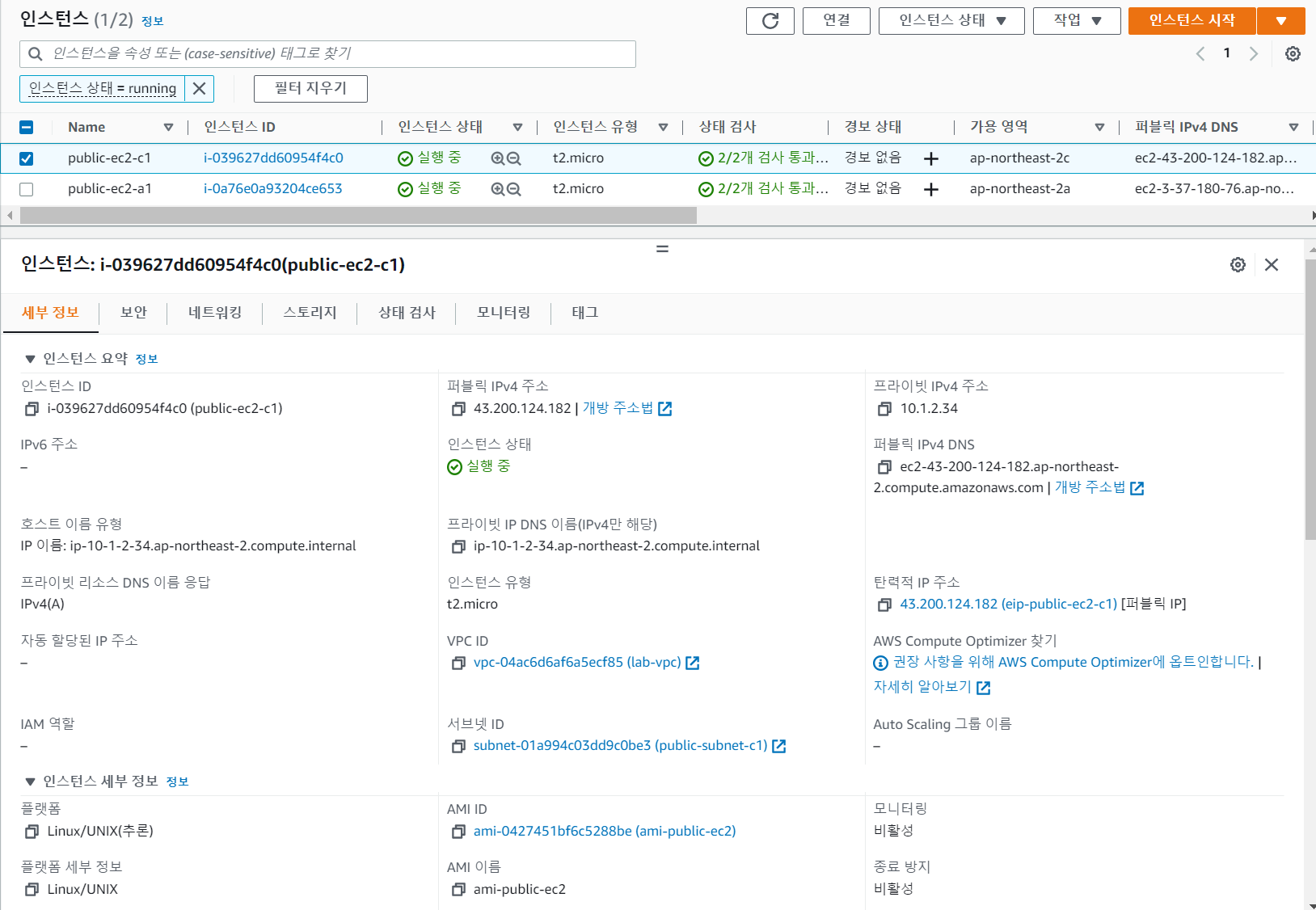Open the 모니터링 tab
1316x910 pixels.
502,313
